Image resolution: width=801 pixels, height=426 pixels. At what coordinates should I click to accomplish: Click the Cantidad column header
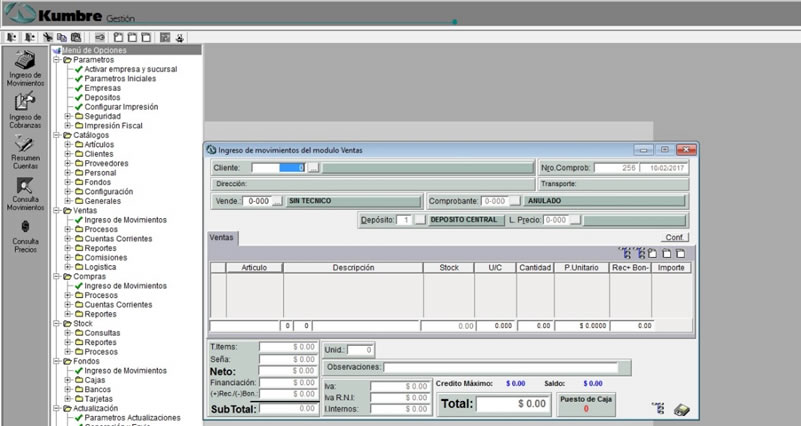[535, 268]
